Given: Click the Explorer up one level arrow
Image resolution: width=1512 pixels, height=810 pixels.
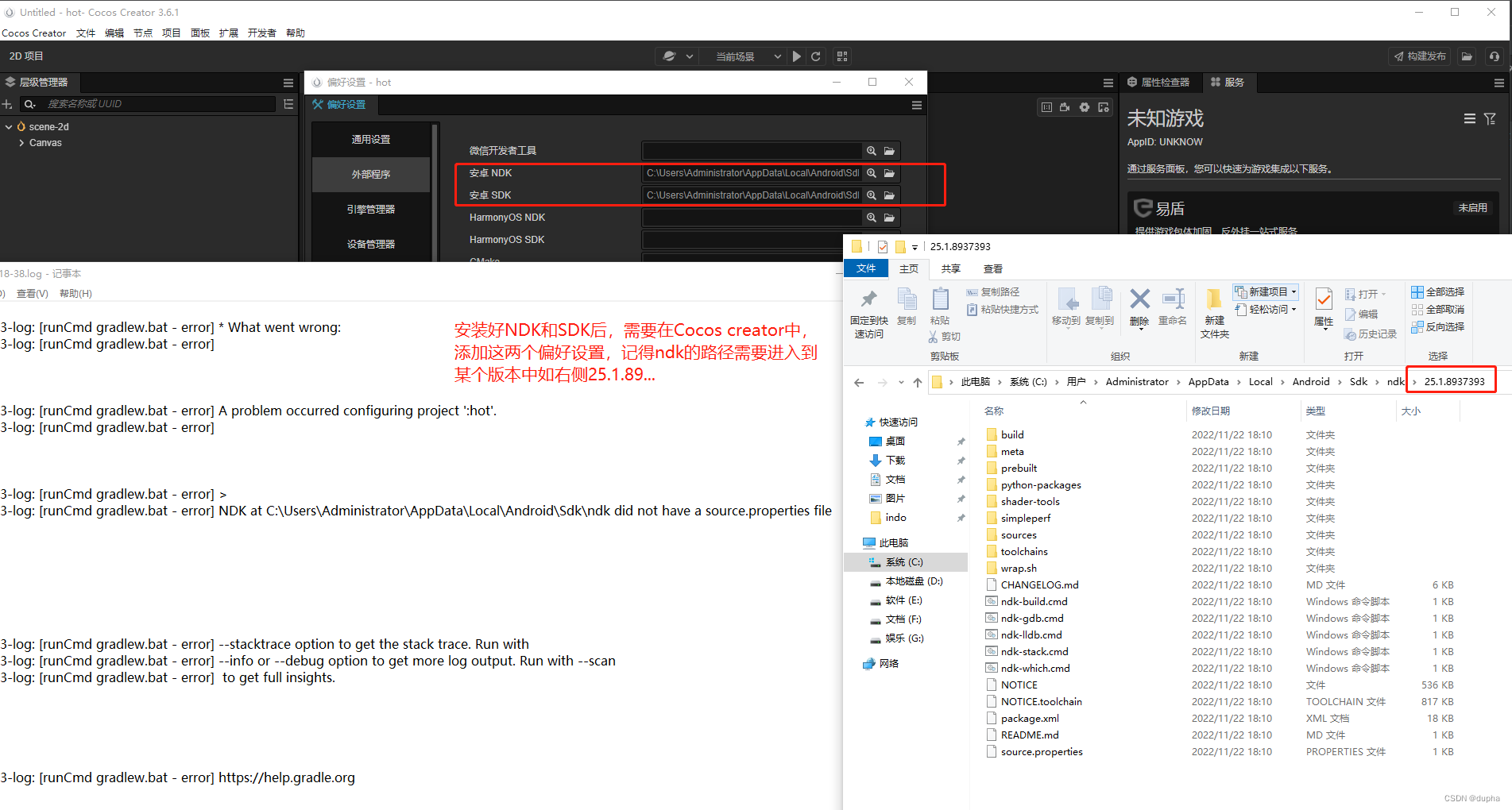Looking at the screenshot, I should 918,383.
